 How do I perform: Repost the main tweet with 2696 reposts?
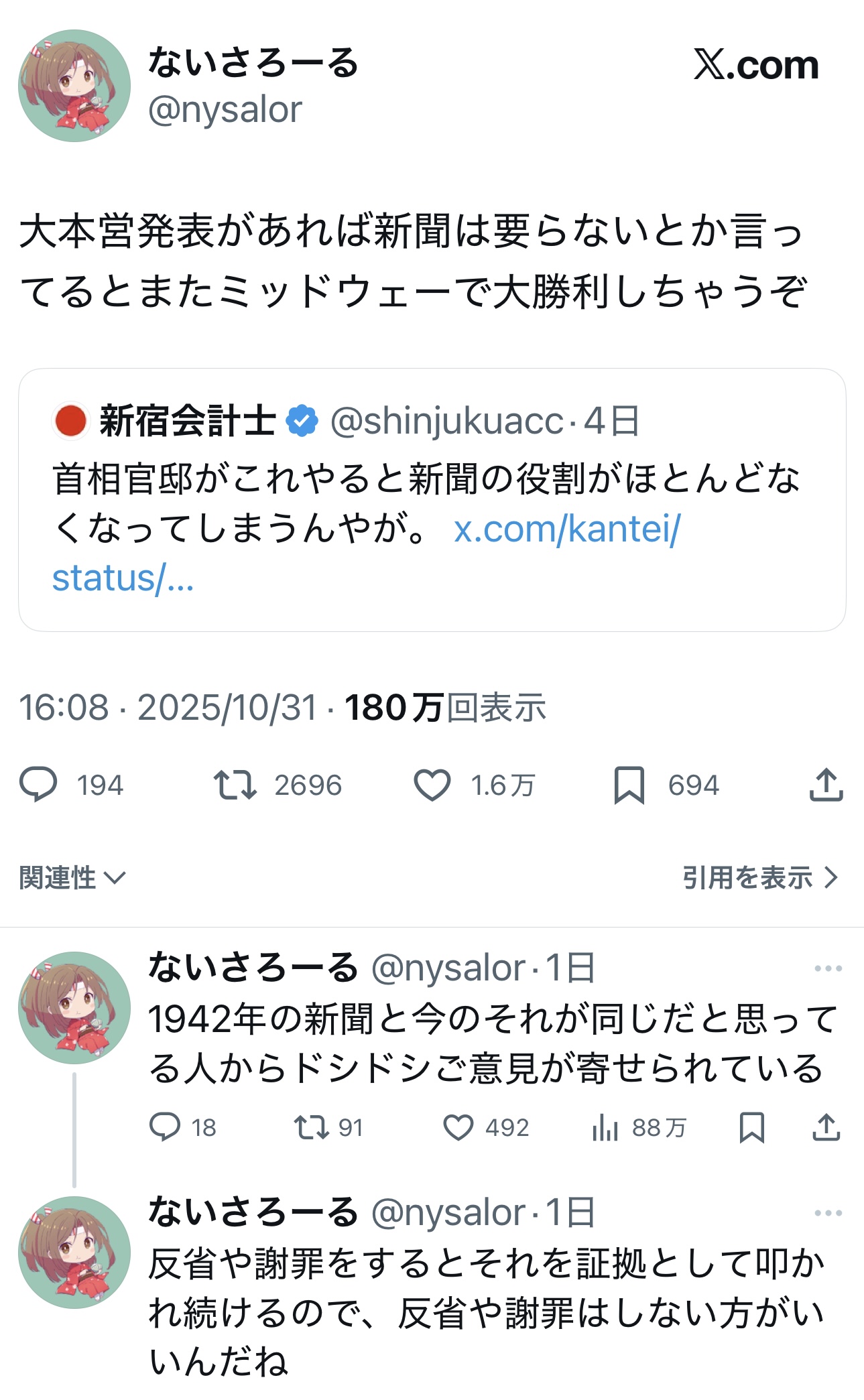(235, 785)
